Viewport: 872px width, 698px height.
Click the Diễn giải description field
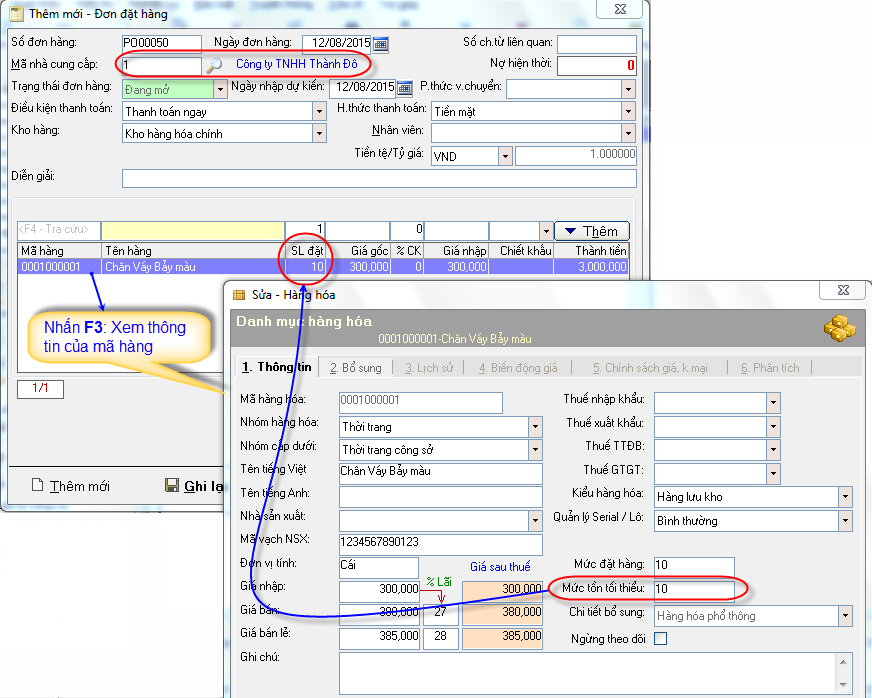pyautogui.click(x=379, y=179)
